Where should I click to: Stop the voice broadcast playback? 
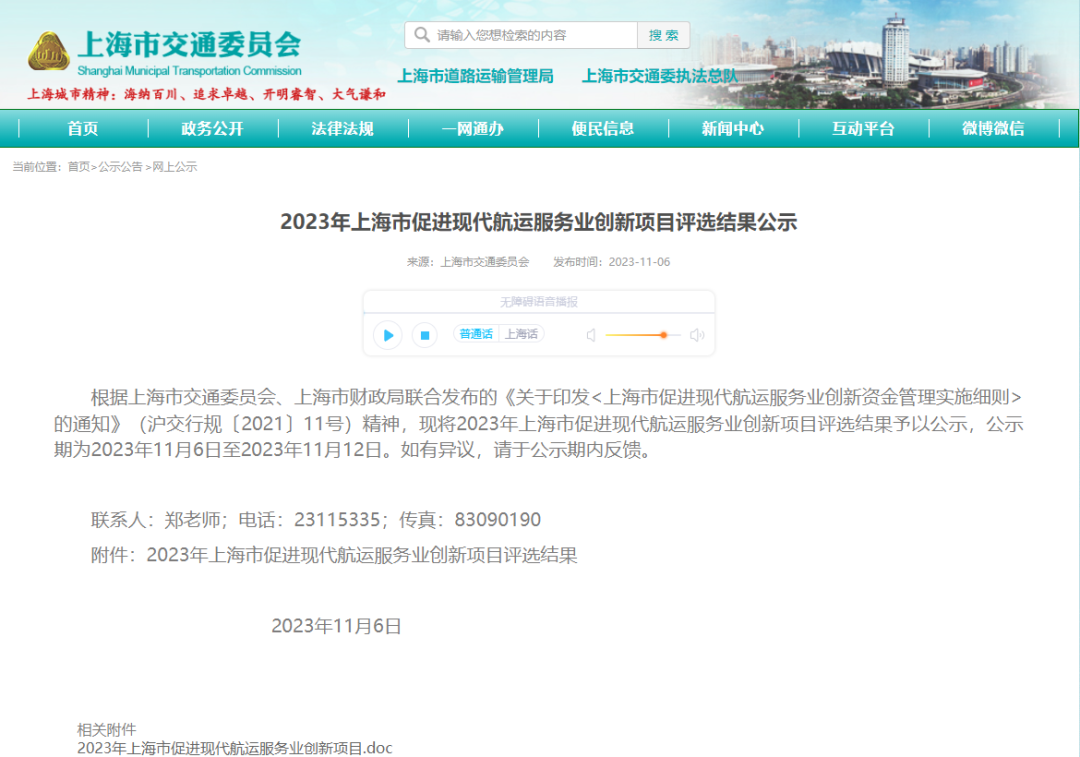coord(424,335)
